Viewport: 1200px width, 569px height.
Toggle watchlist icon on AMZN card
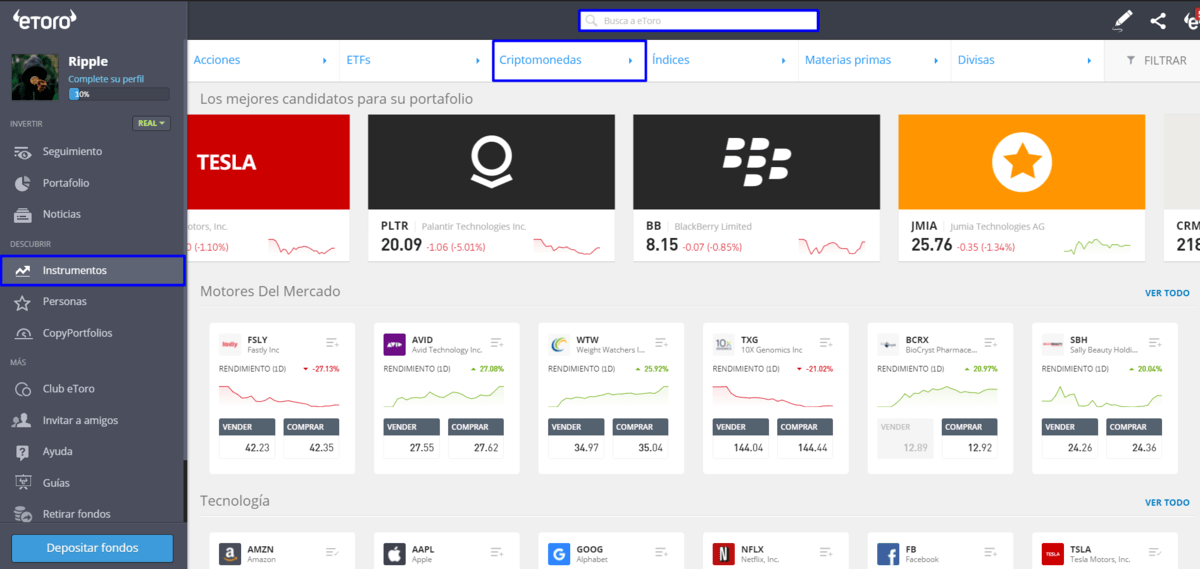[x=332, y=552]
